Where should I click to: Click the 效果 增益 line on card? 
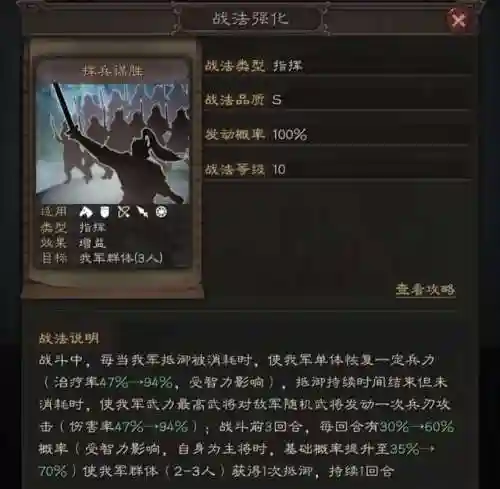[73, 243]
